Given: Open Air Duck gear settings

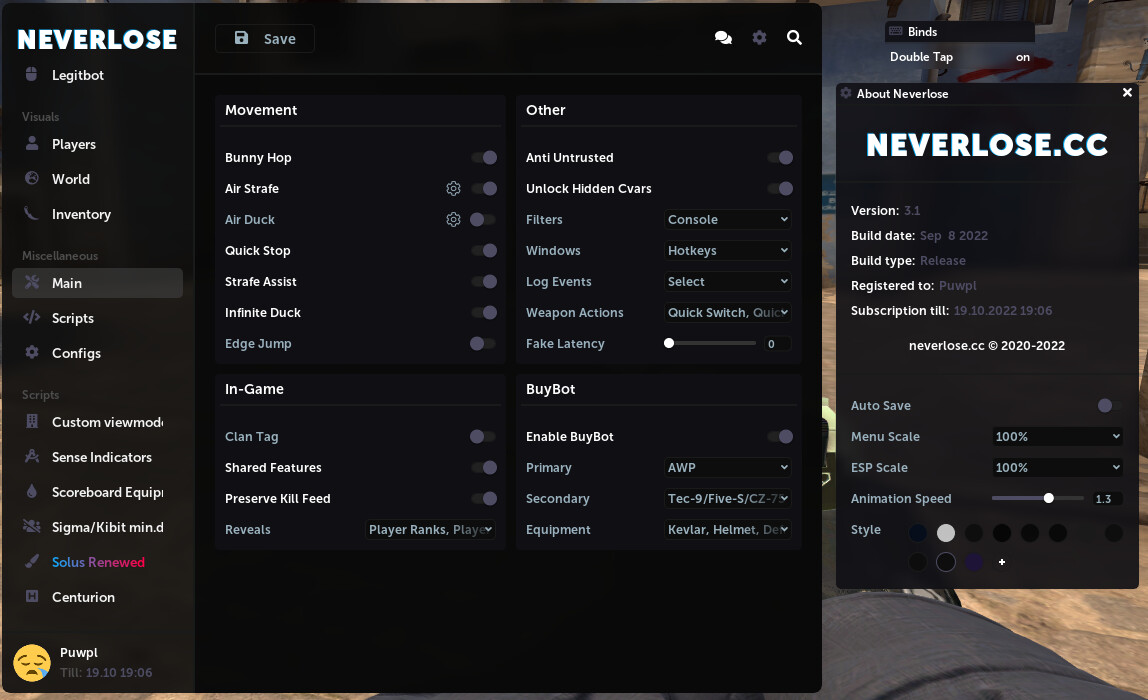Looking at the screenshot, I should [453, 220].
